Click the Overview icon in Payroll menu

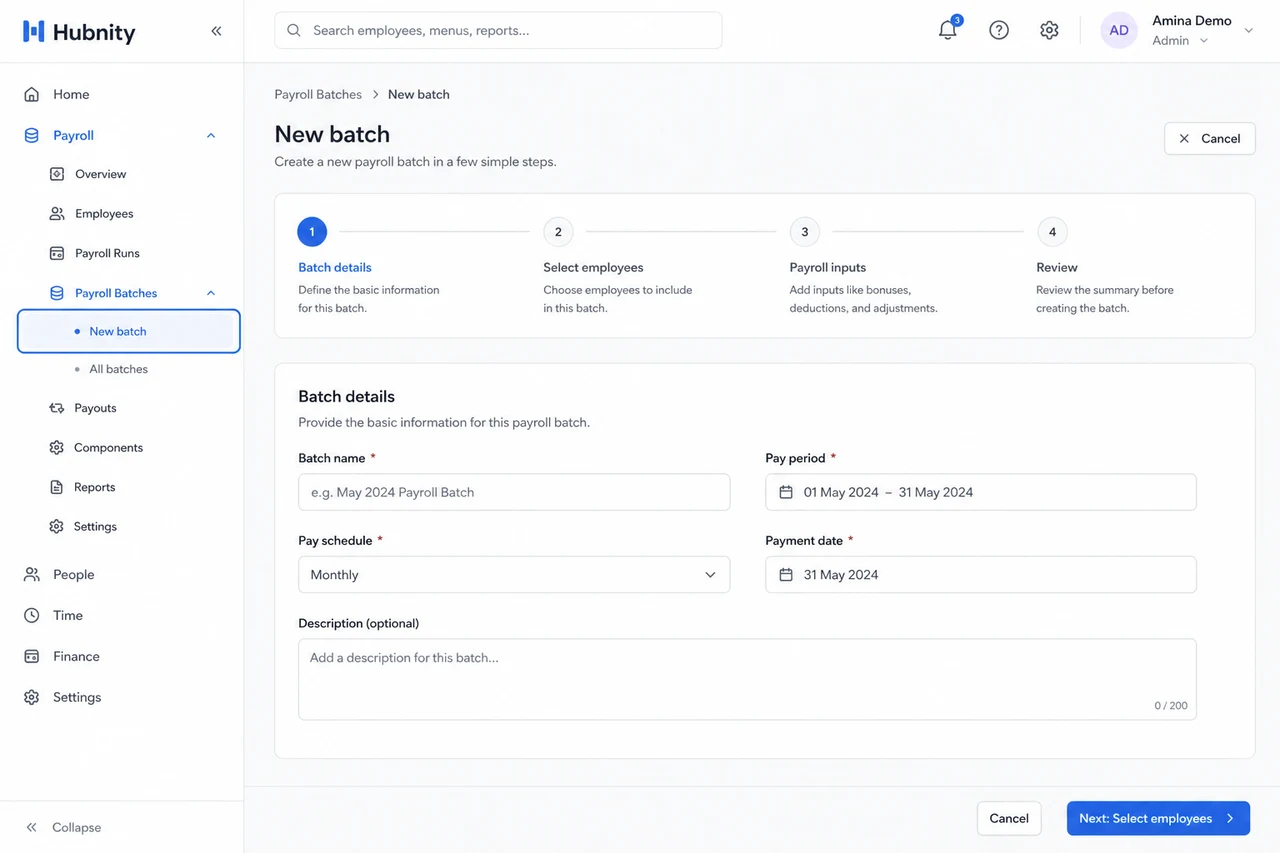pos(57,174)
